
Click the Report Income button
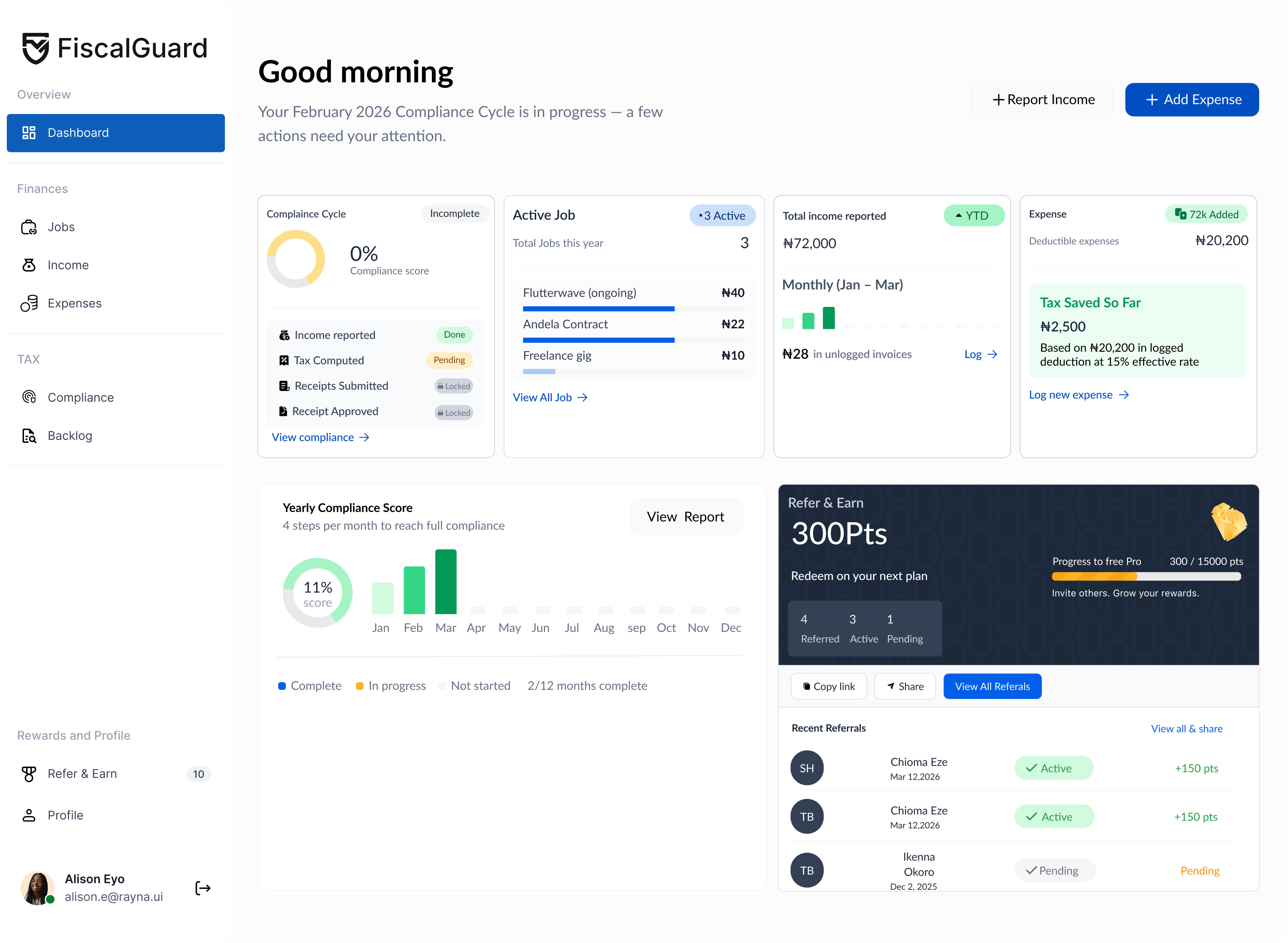[x=1042, y=99]
